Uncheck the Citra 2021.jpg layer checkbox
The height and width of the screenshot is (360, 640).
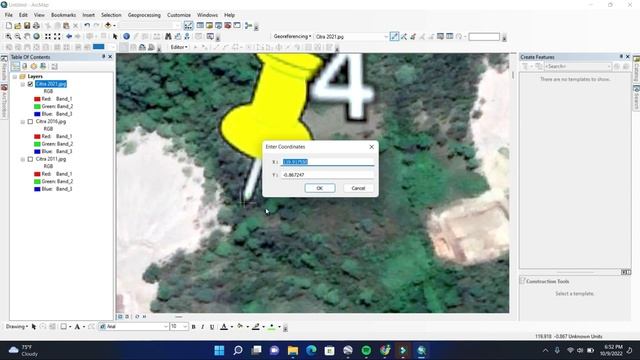(x=30, y=84)
